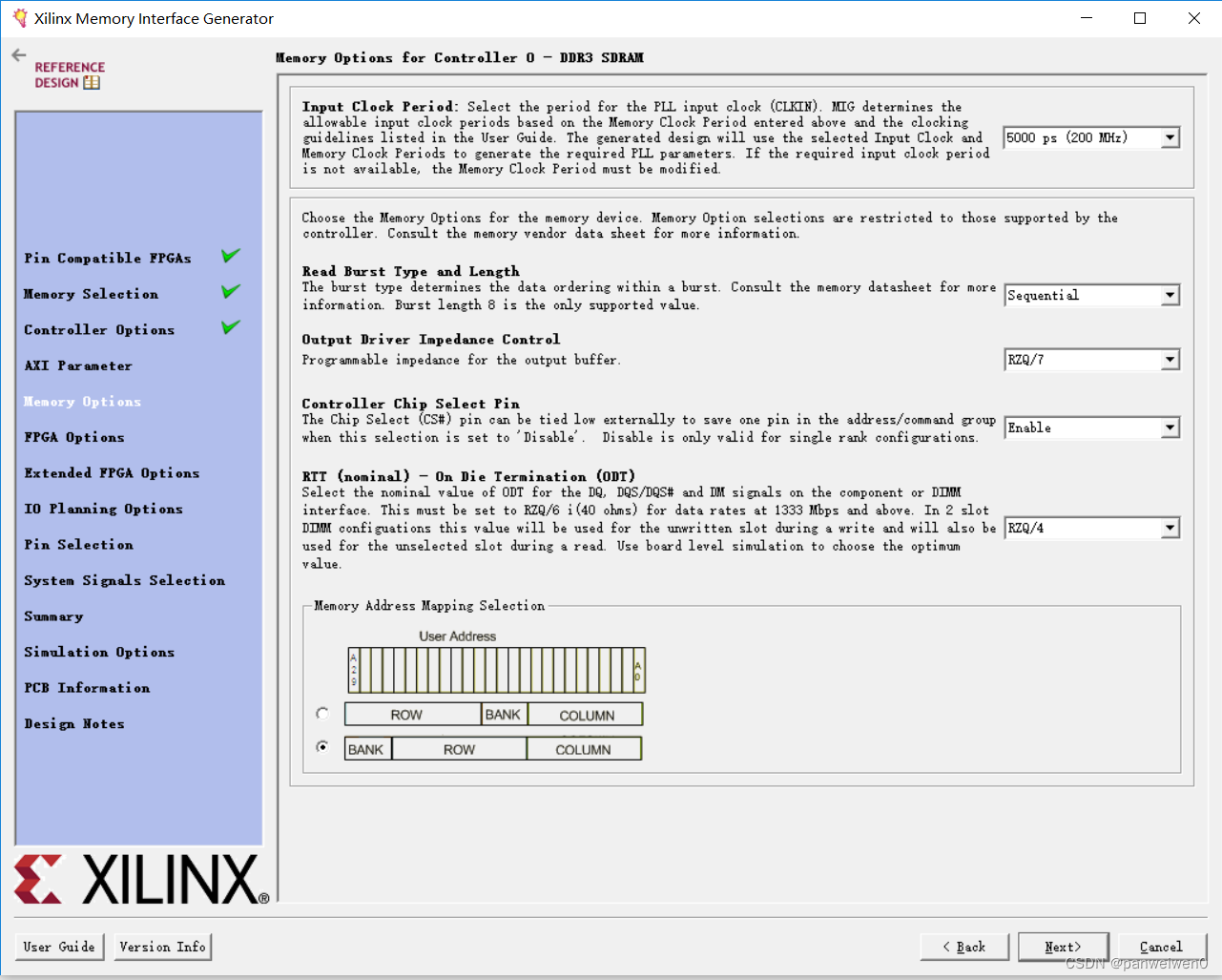Viewport: 1222px width, 980px height.
Task: Open the RTT nominal RZQ/4 dropdown
Action: click(1091, 529)
